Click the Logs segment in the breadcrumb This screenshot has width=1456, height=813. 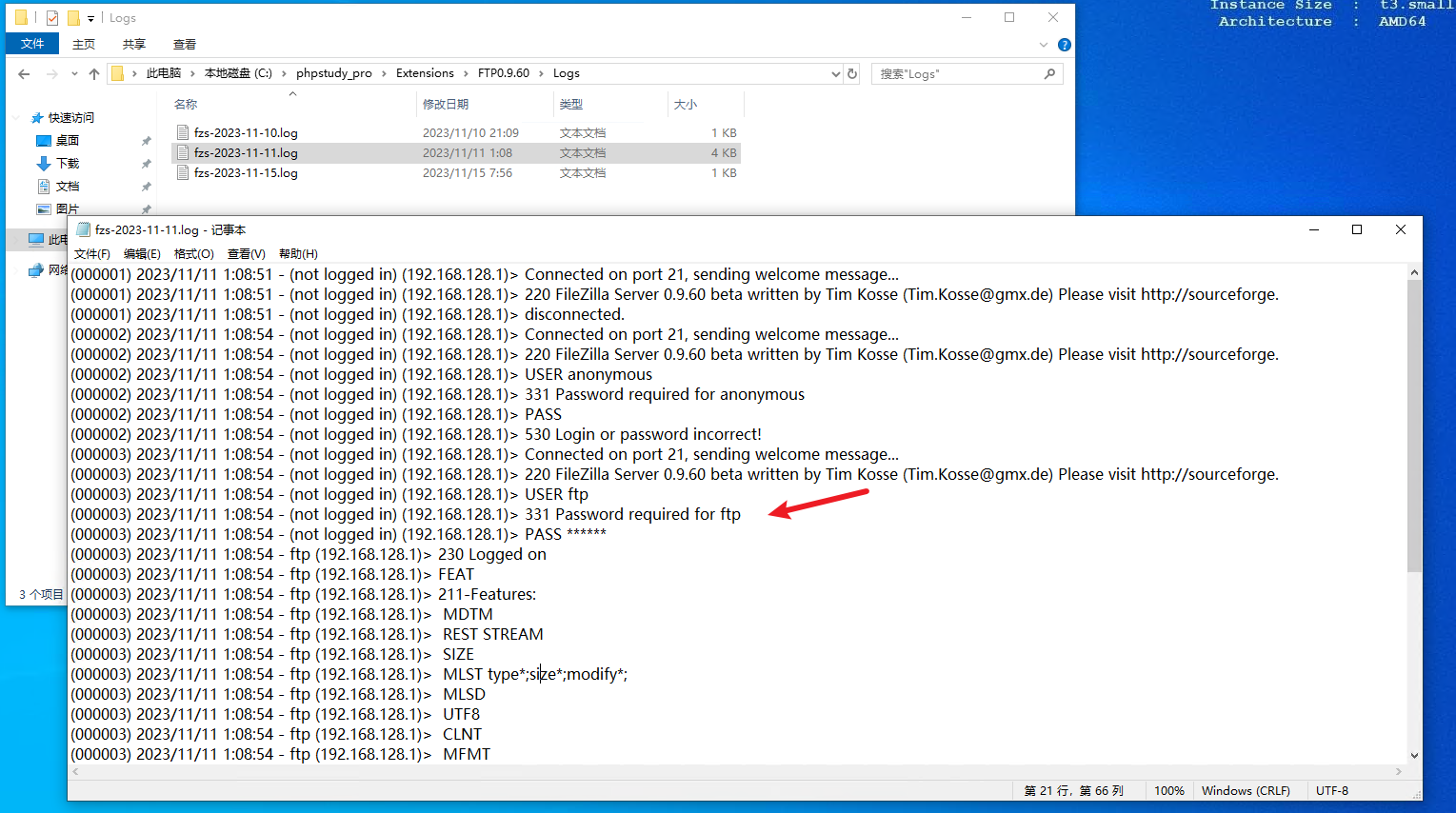(x=567, y=73)
